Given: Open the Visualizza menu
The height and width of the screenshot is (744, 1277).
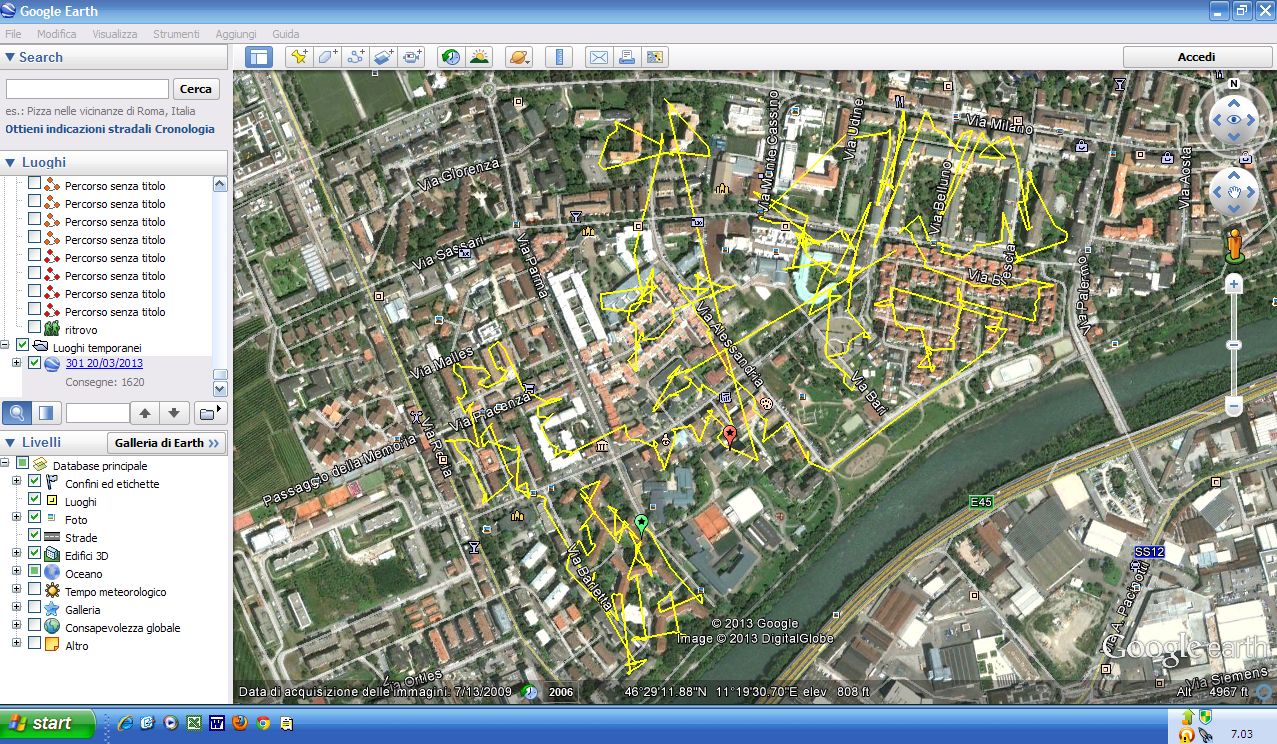Looking at the screenshot, I should 115,34.
